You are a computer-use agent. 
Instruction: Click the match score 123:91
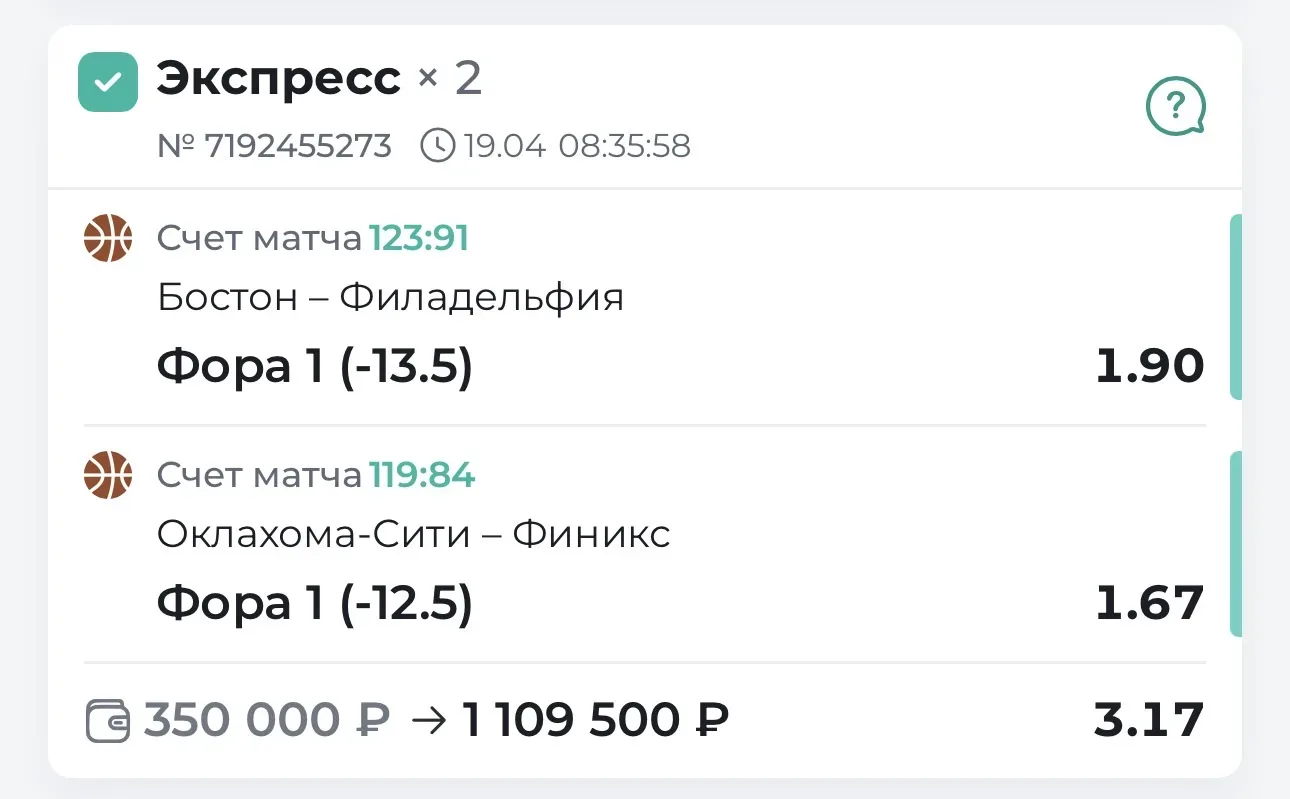[419, 239]
